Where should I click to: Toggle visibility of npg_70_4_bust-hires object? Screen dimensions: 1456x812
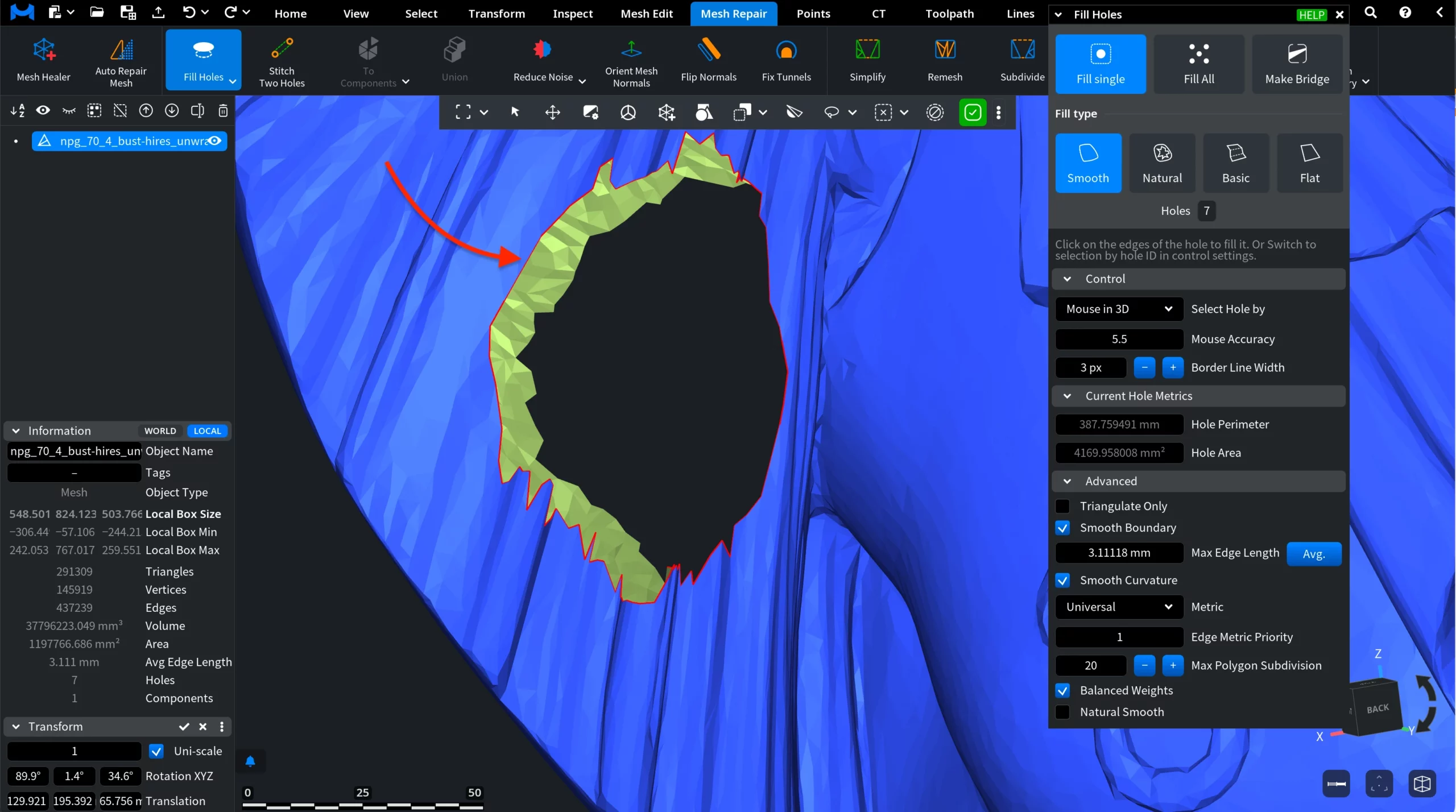(x=214, y=141)
